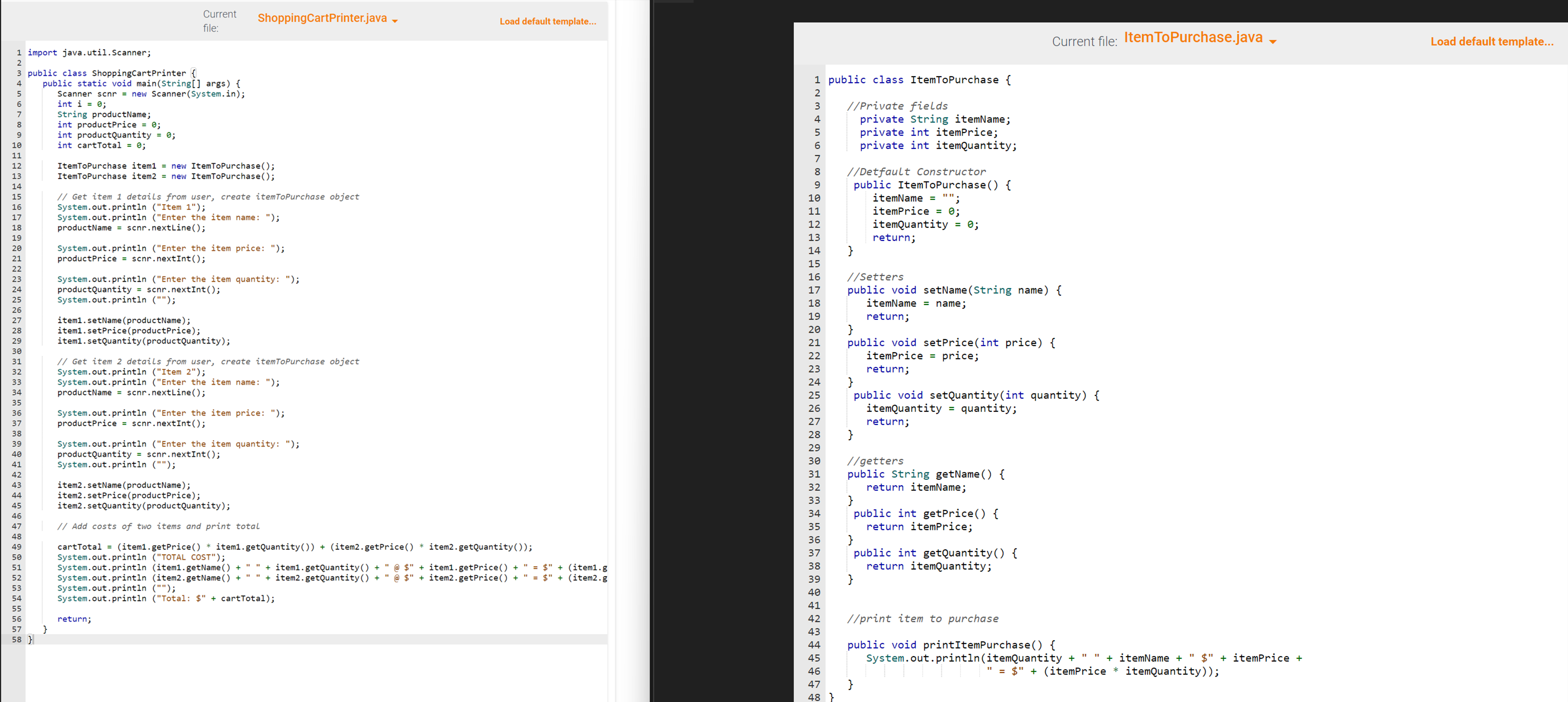Click the 'Total: $' println line
Viewport: 1568px width, 702px height.
click(x=166, y=598)
